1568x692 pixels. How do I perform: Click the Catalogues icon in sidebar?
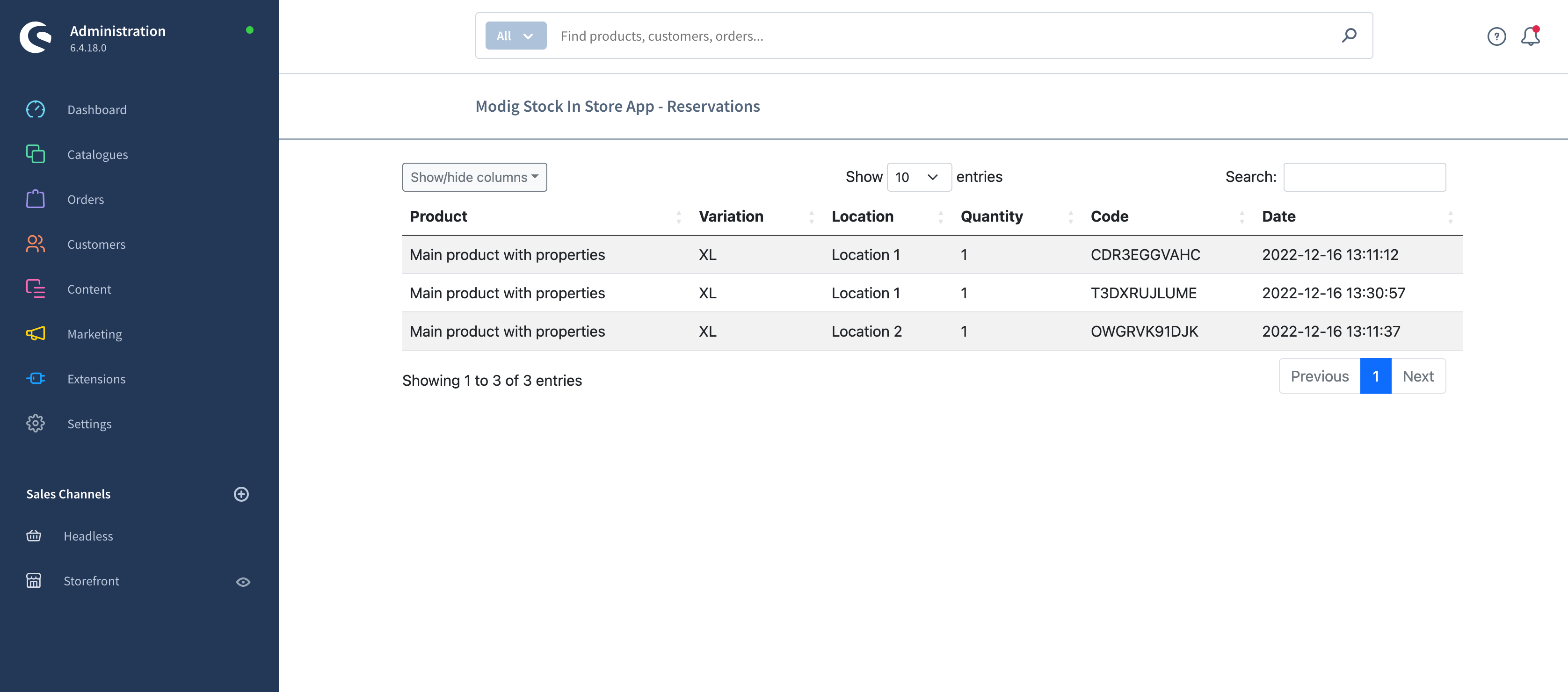(x=35, y=154)
